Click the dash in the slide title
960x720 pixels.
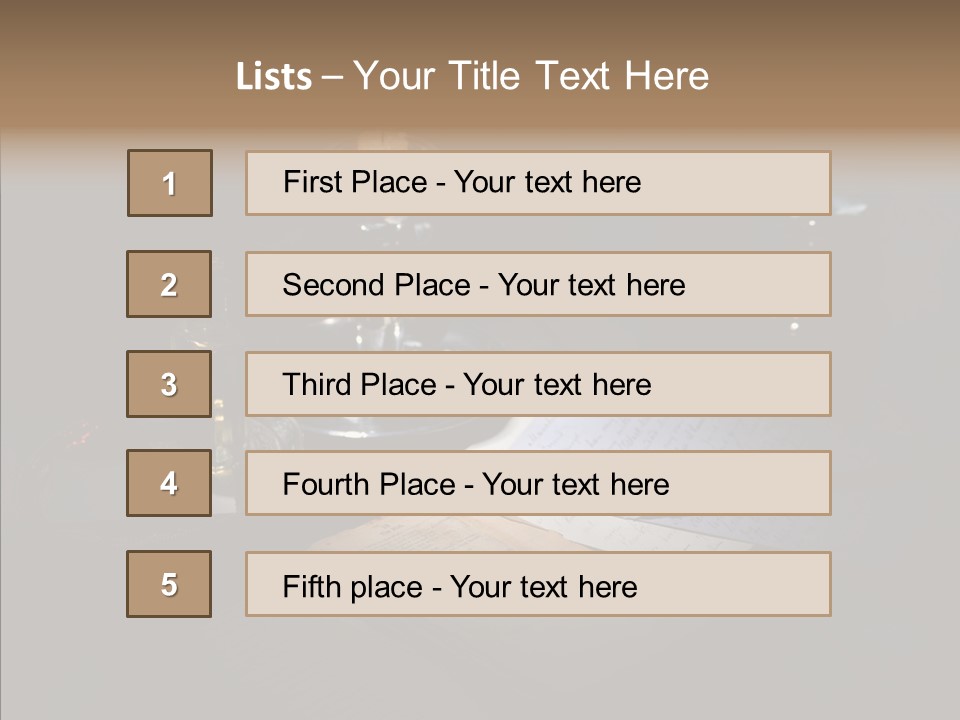click(x=332, y=77)
